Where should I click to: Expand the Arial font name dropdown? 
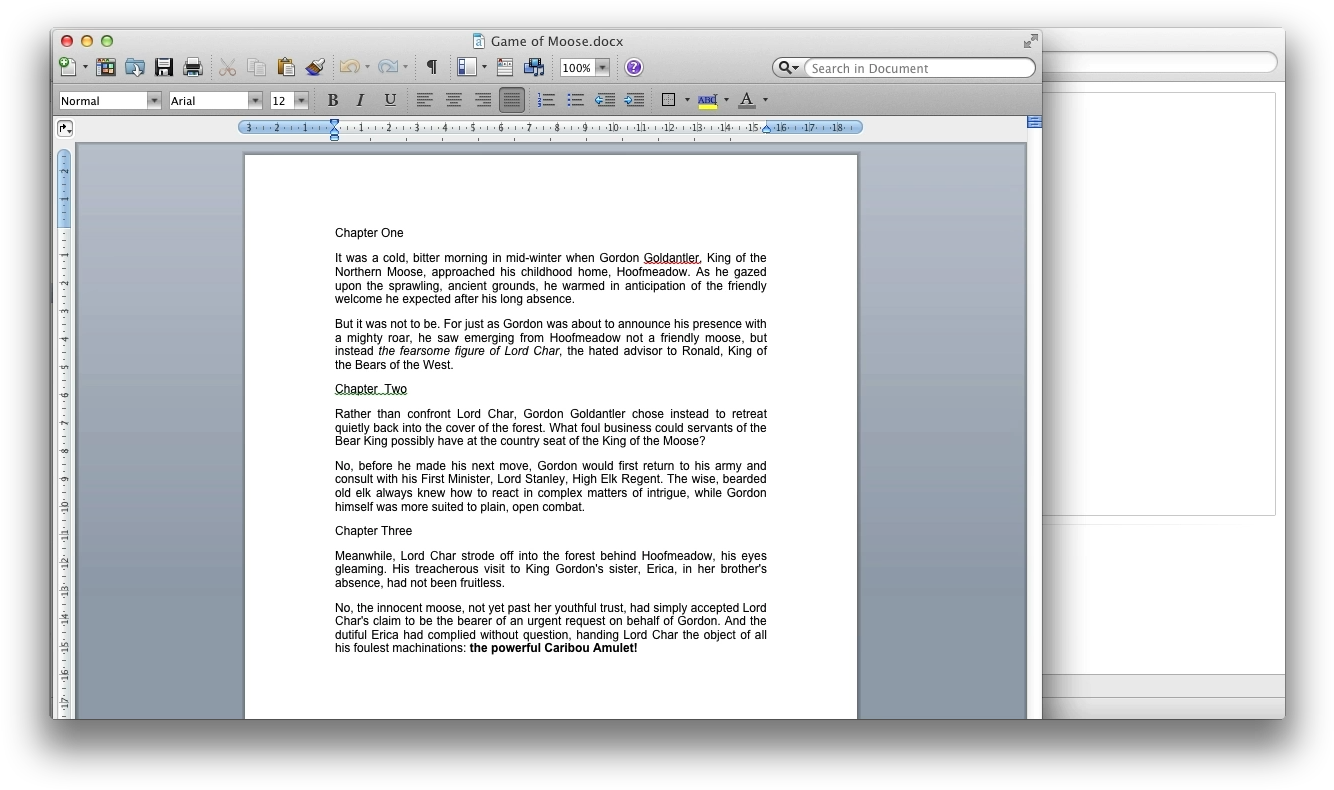click(255, 100)
